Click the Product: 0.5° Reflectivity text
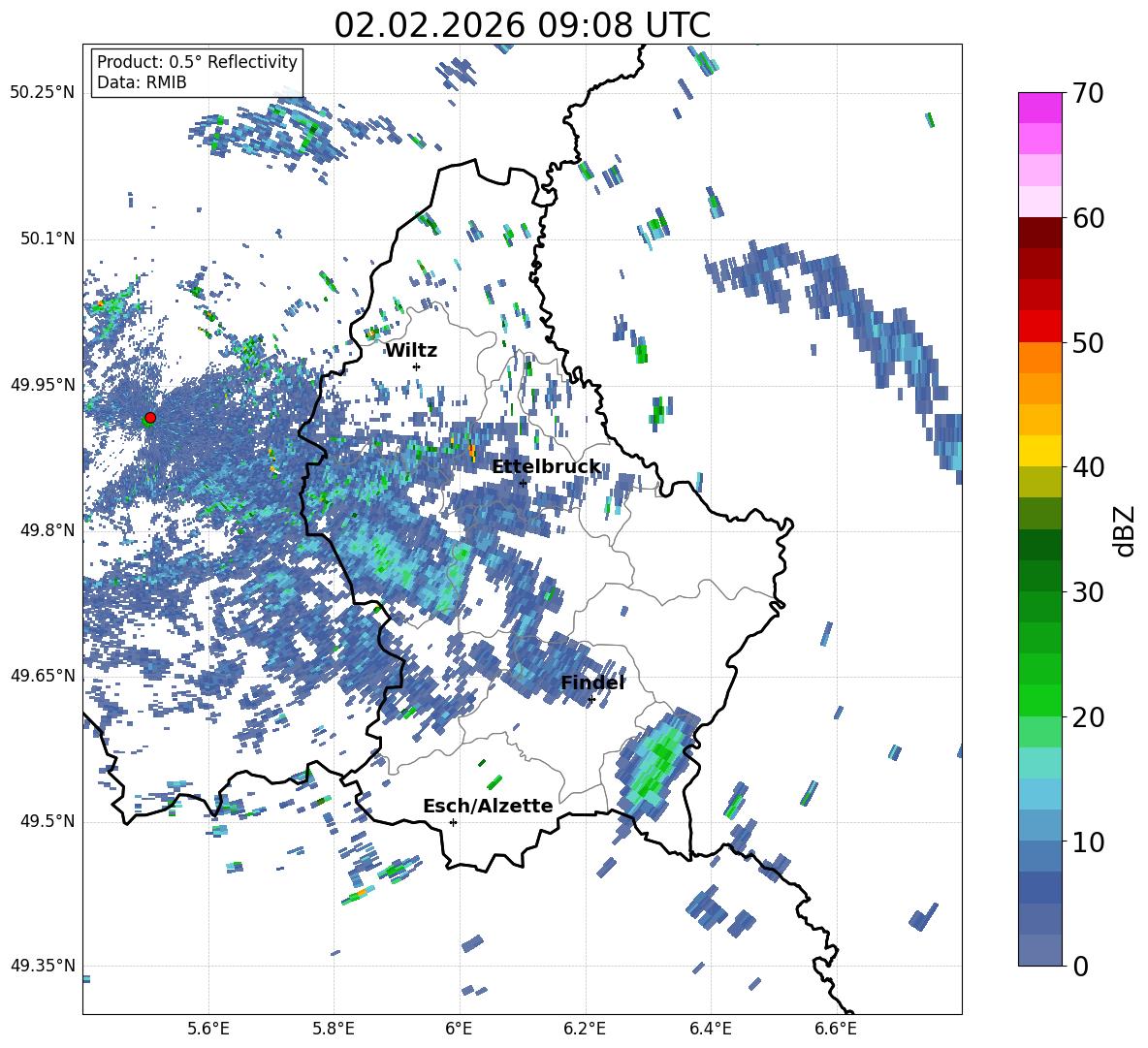The height and width of the screenshot is (1048, 1148). 197,61
